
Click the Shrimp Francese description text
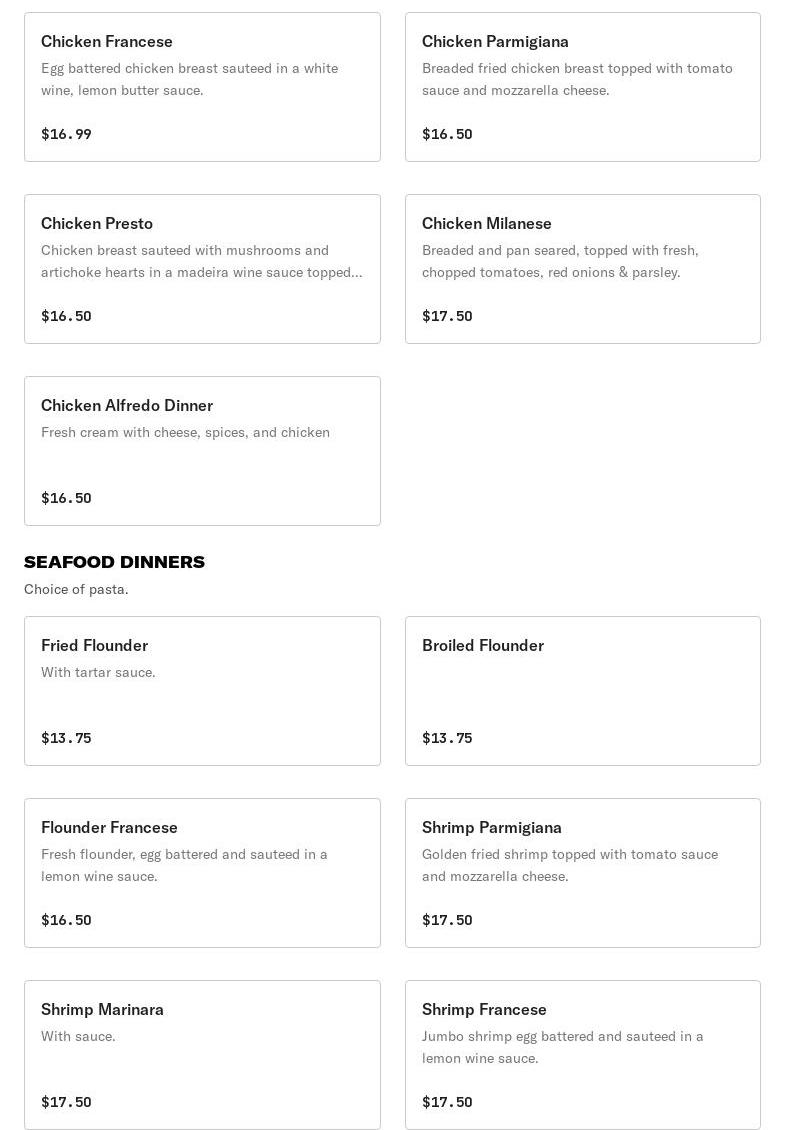(x=562, y=1047)
